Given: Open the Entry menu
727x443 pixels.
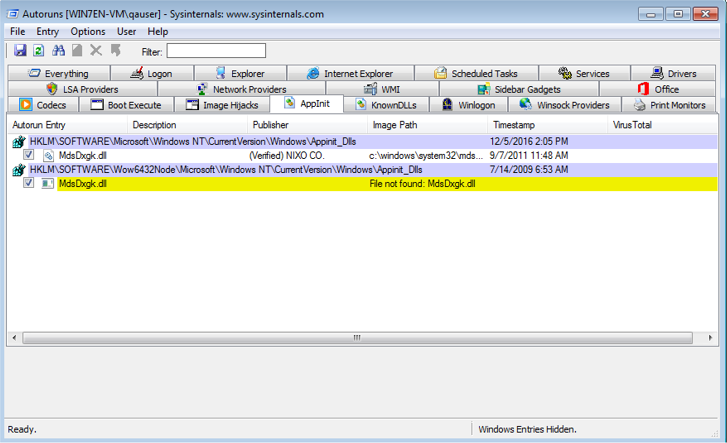Looking at the screenshot, I should click(48, 32).
